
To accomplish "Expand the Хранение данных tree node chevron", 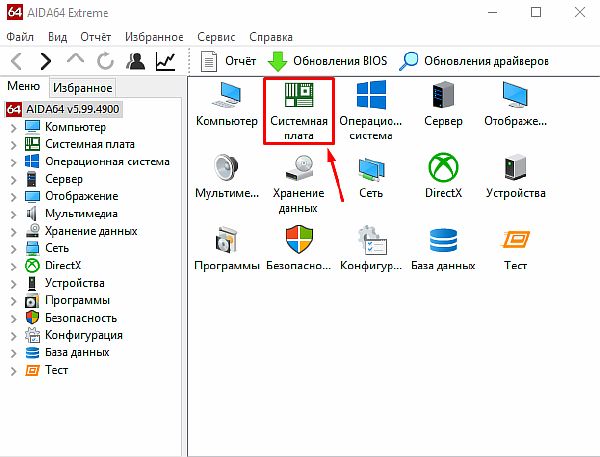I will 13,232.
